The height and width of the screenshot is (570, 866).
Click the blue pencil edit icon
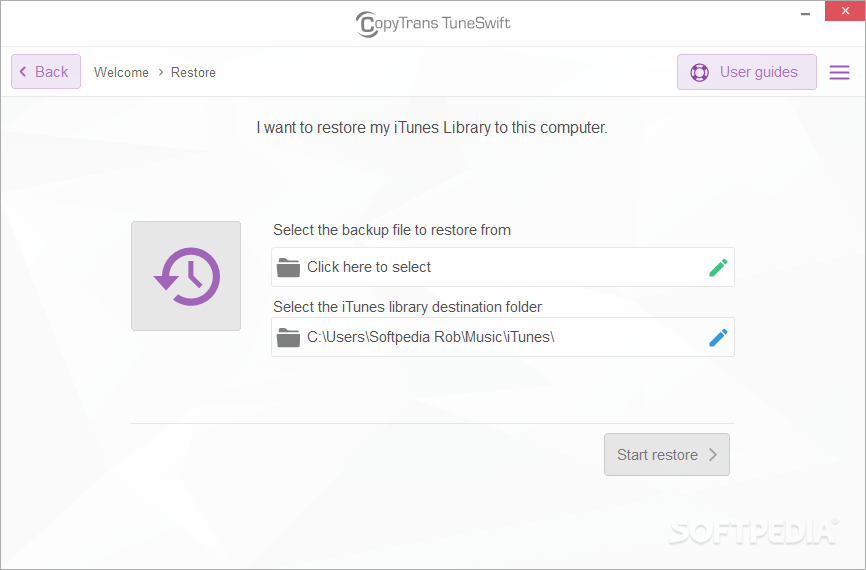point(718,337)
